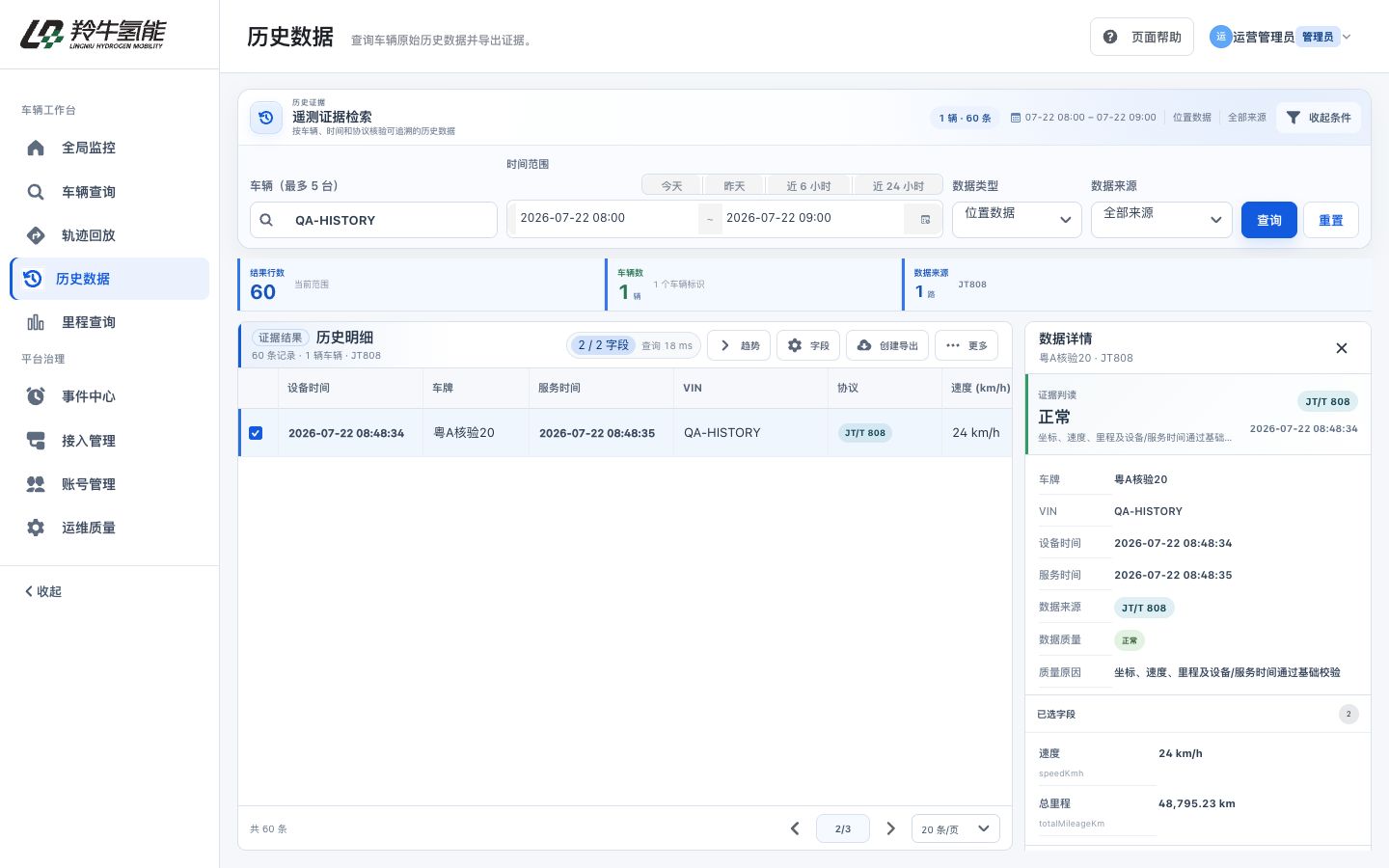Open the 数据来源 dropdown
The image size is (1389, 868).
coord(1161,219)
